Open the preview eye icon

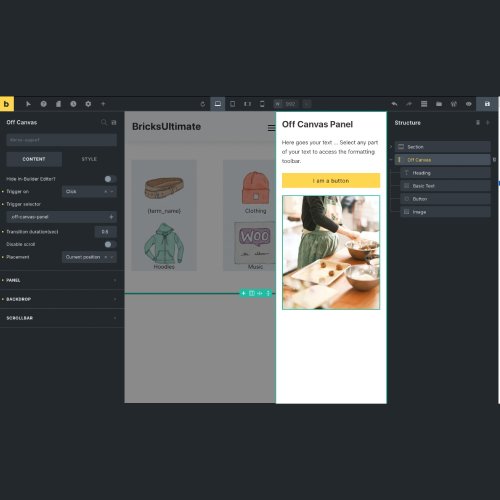pyautogui.click(x=469, y=104)
